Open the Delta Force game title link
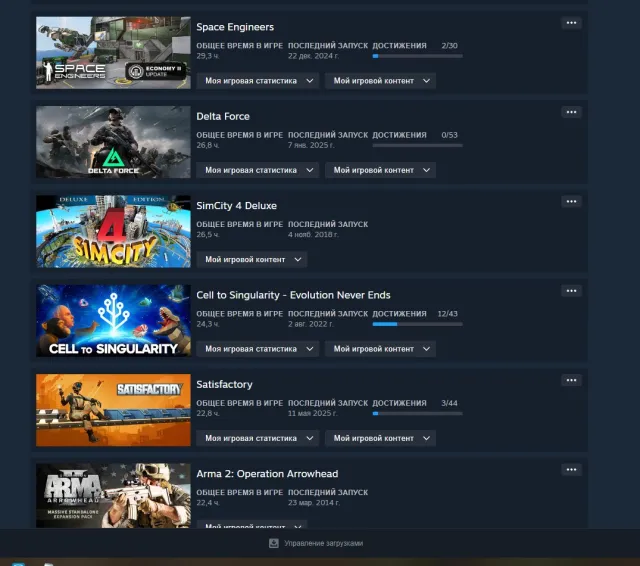 223,116
